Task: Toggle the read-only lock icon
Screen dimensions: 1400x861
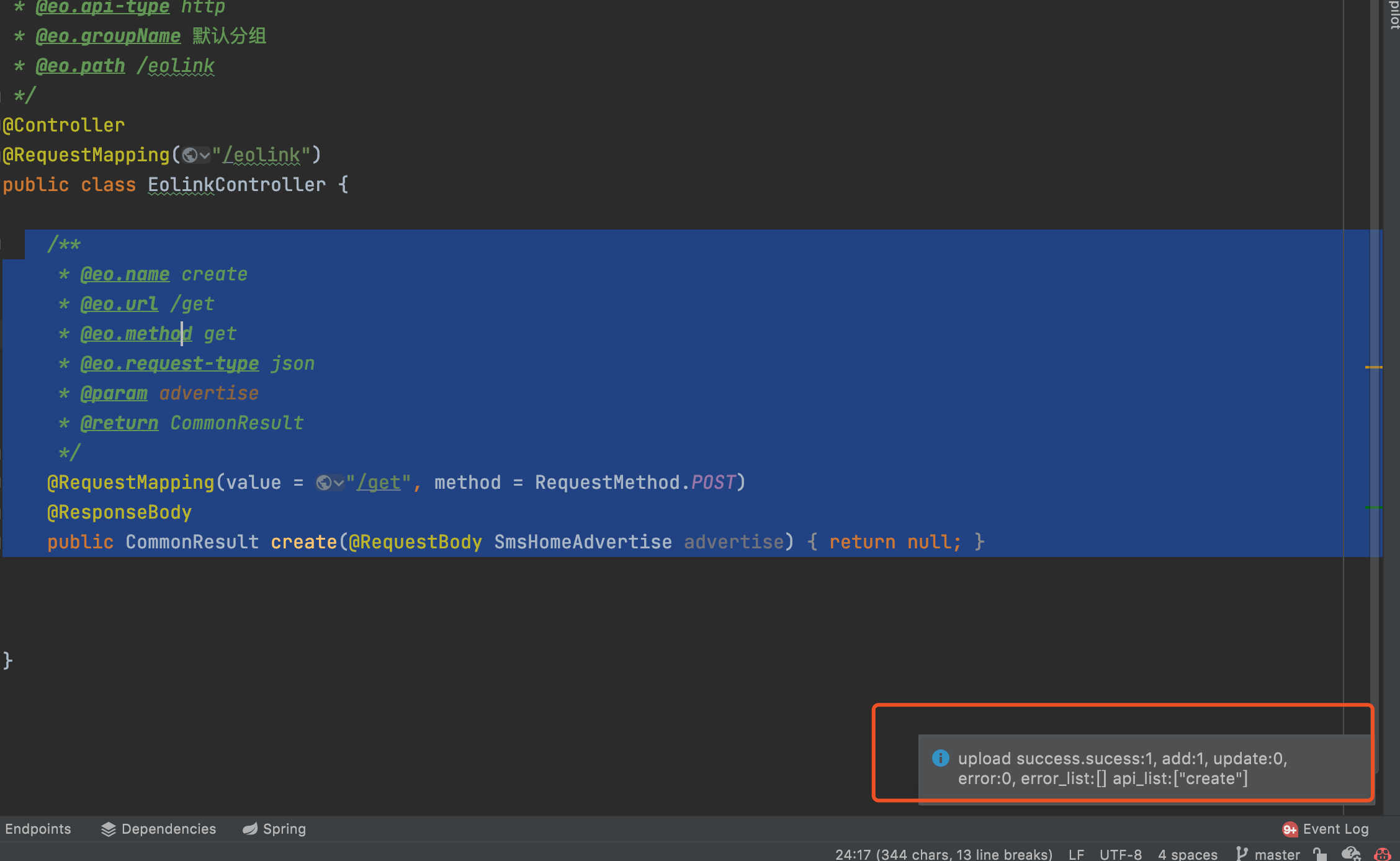Action: [1320, 854]
